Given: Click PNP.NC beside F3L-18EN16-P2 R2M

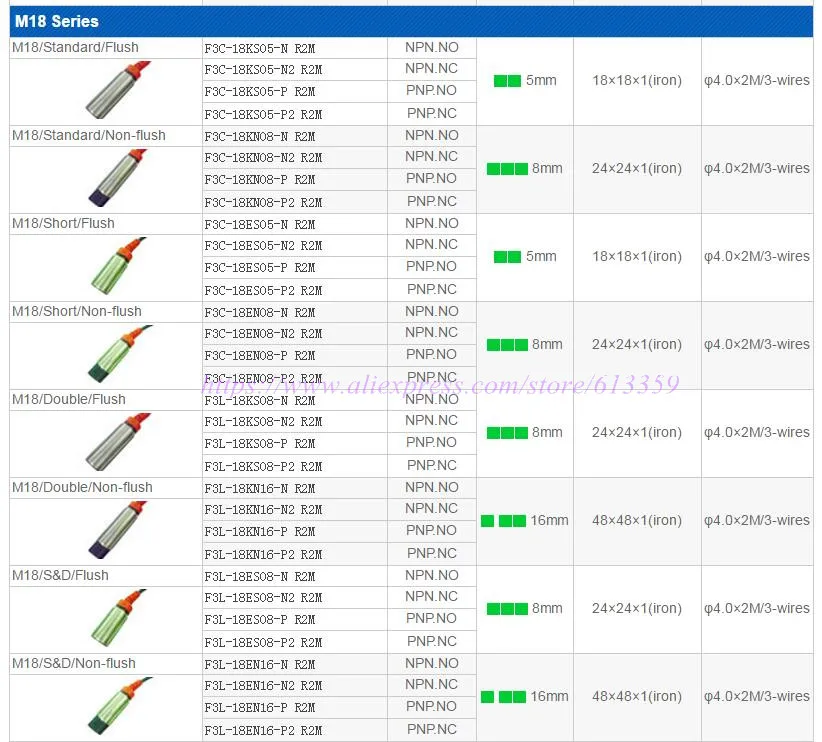Looking at the screenshot, I should tap(431, 729).
